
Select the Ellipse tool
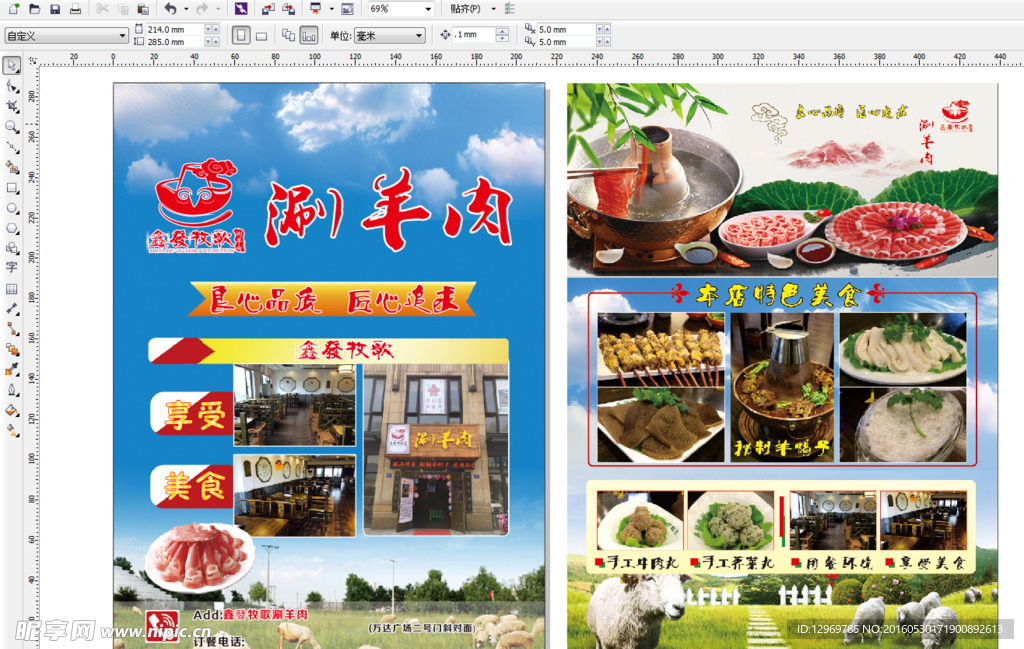[12, 208]
